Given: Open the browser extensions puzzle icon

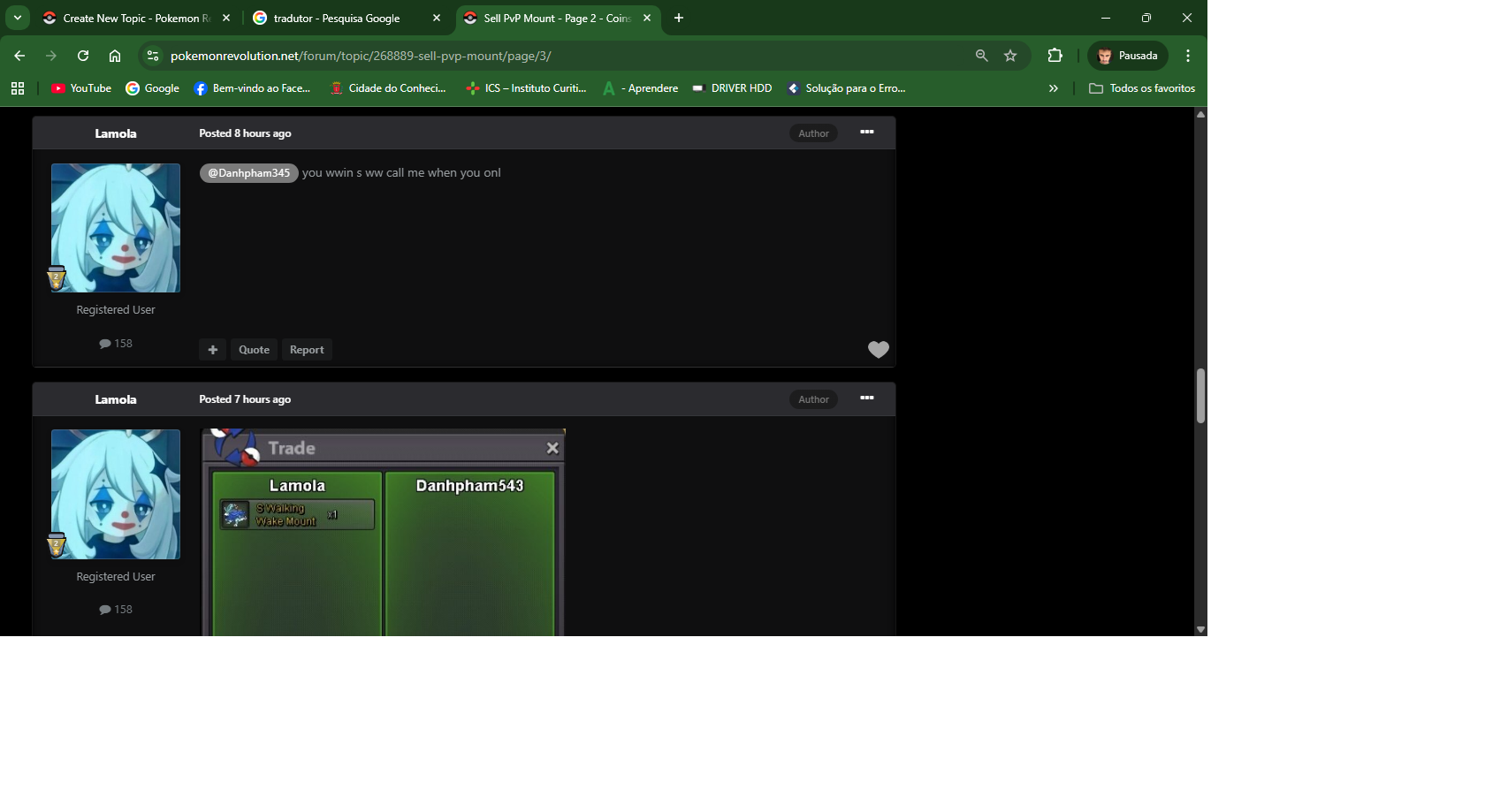Looking at the screenshot, I should [1055, 56].
